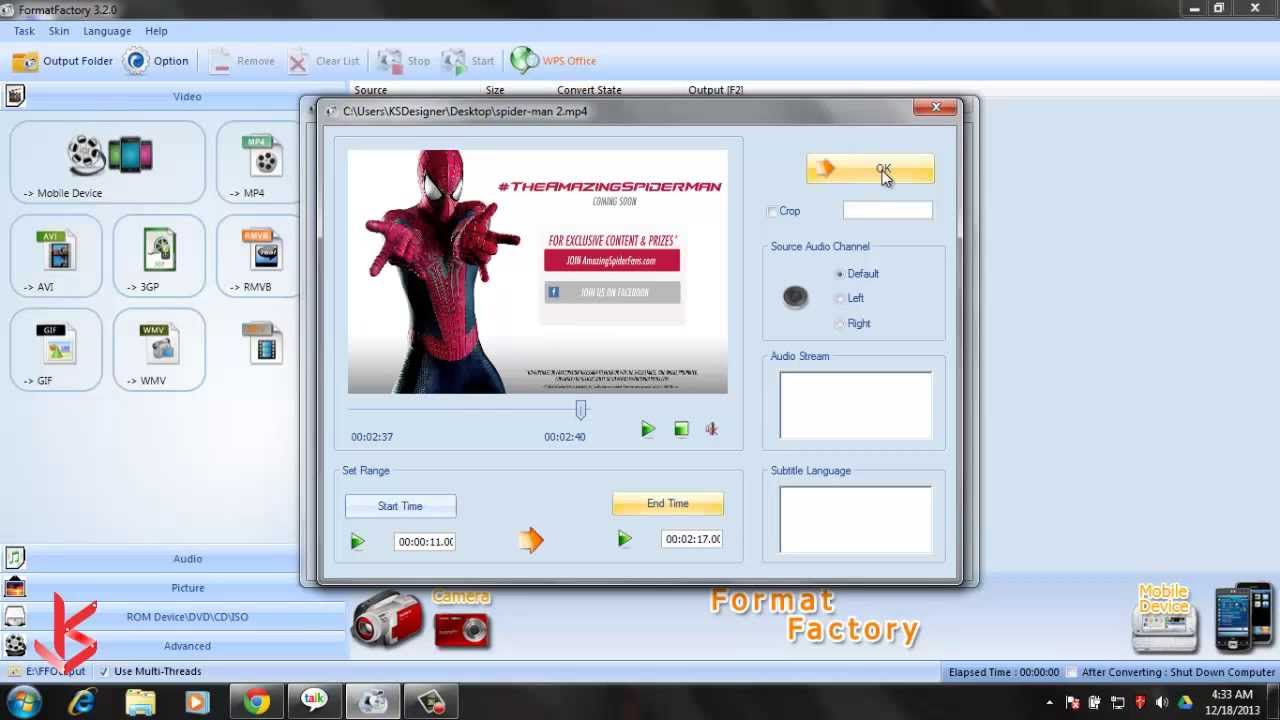Viewport: 1280px width, 720px height.
Task: Click the volume icon in system tray
Action: [x=1162, y=702]
